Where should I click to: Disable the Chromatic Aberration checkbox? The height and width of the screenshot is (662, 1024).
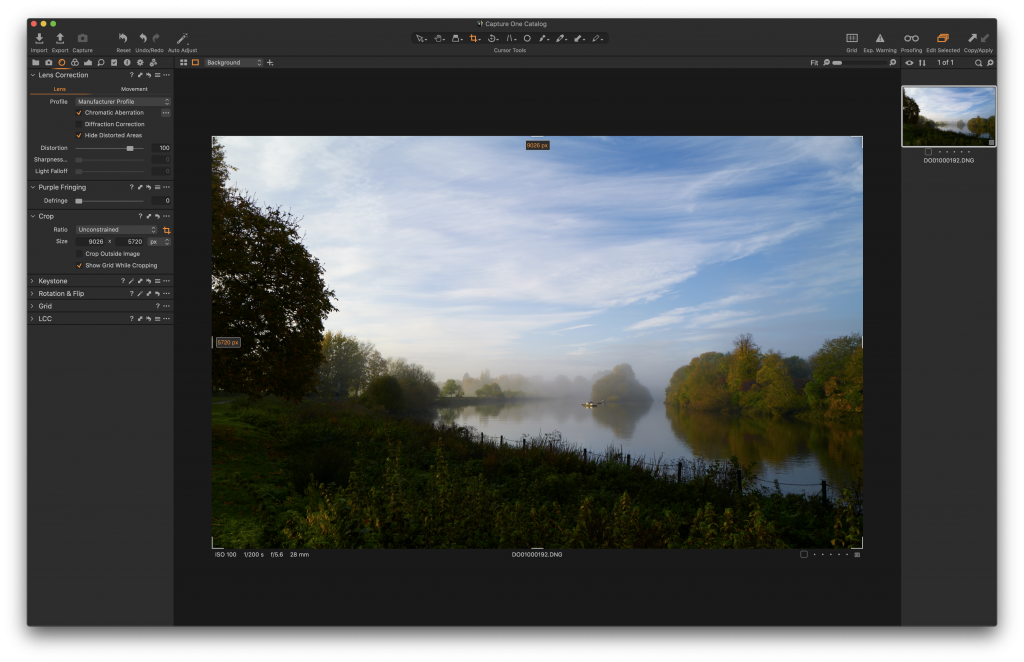pyautogui.click(x=79, y=113)
